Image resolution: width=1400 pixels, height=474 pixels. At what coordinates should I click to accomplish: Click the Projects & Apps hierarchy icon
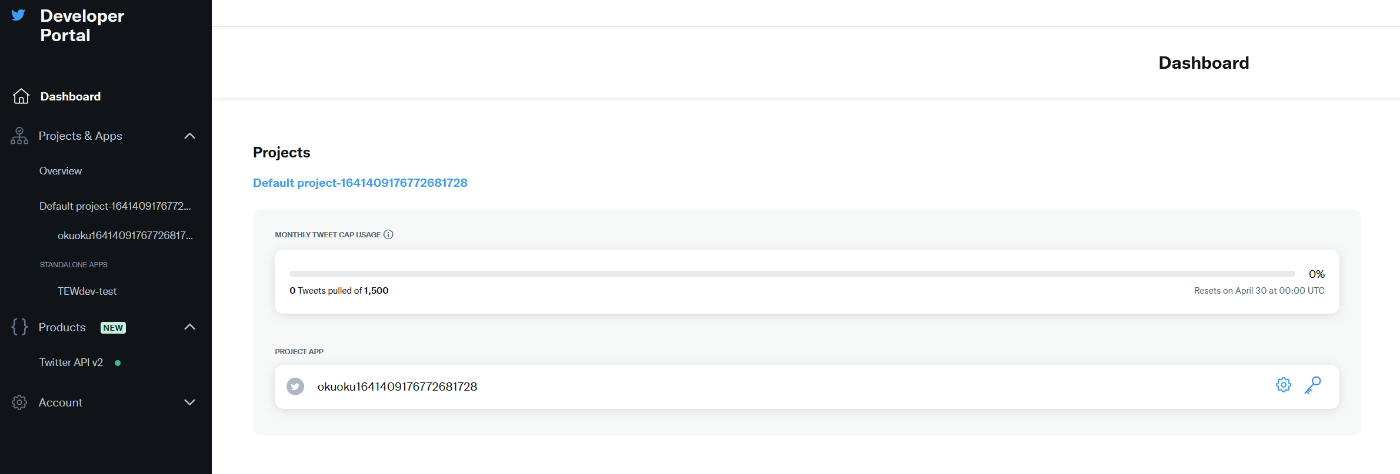point(19,136)
